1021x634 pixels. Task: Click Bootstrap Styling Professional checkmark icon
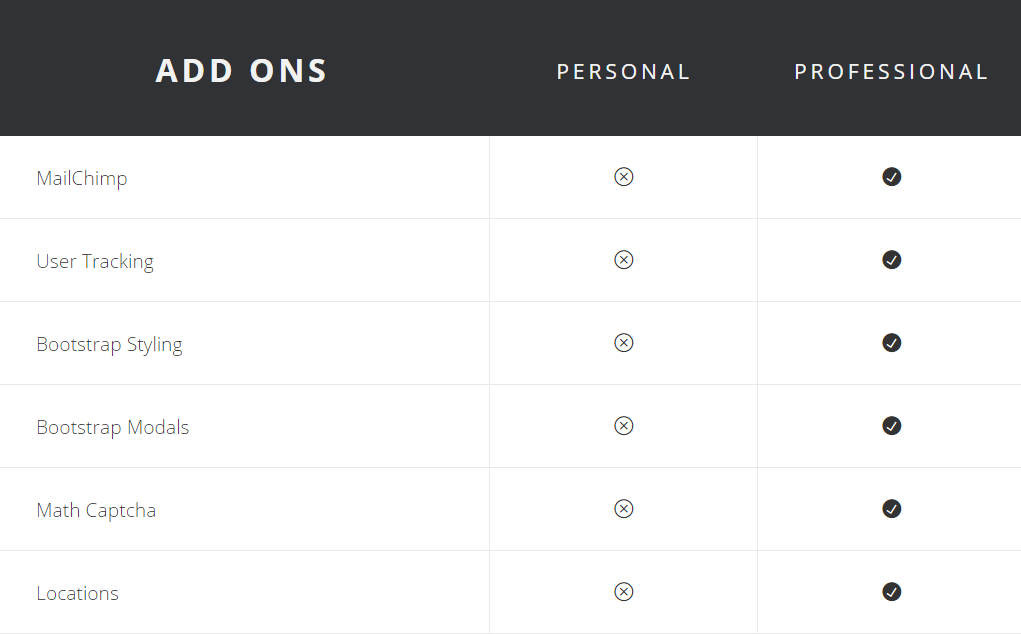891,343
